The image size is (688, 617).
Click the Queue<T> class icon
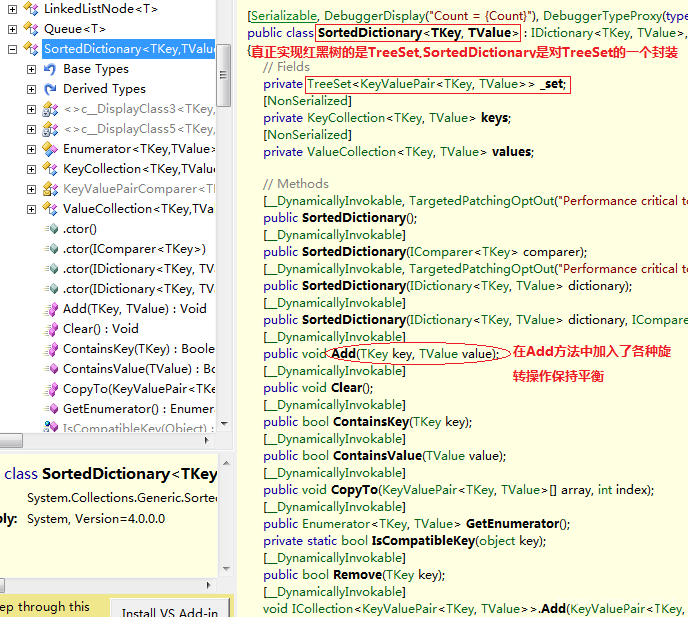click(x=31, y=29)
